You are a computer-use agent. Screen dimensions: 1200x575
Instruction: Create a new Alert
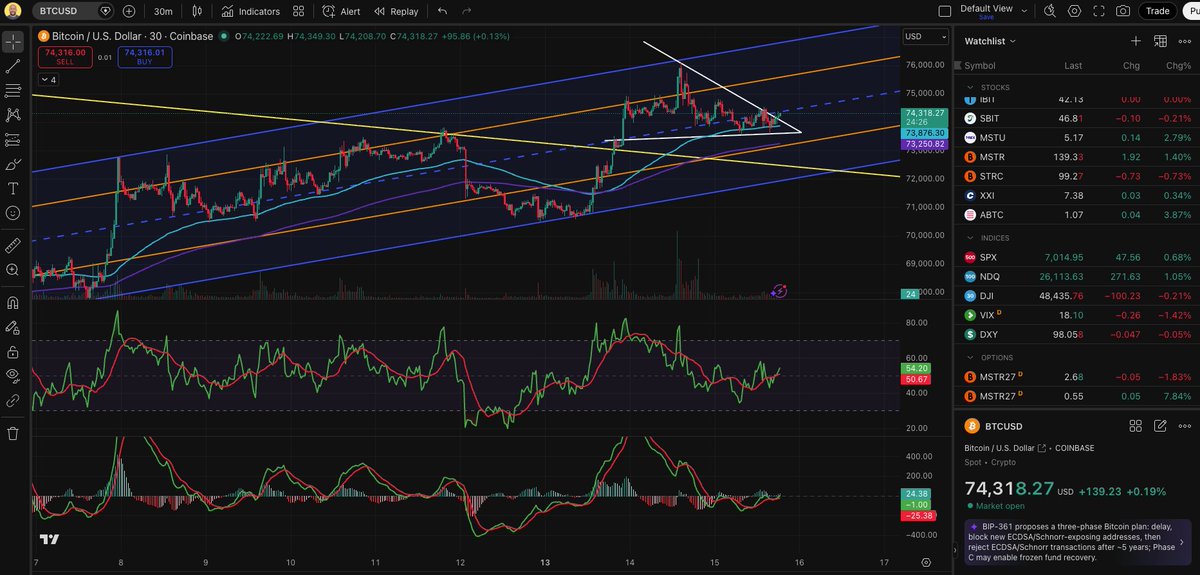tap(341, 11)
